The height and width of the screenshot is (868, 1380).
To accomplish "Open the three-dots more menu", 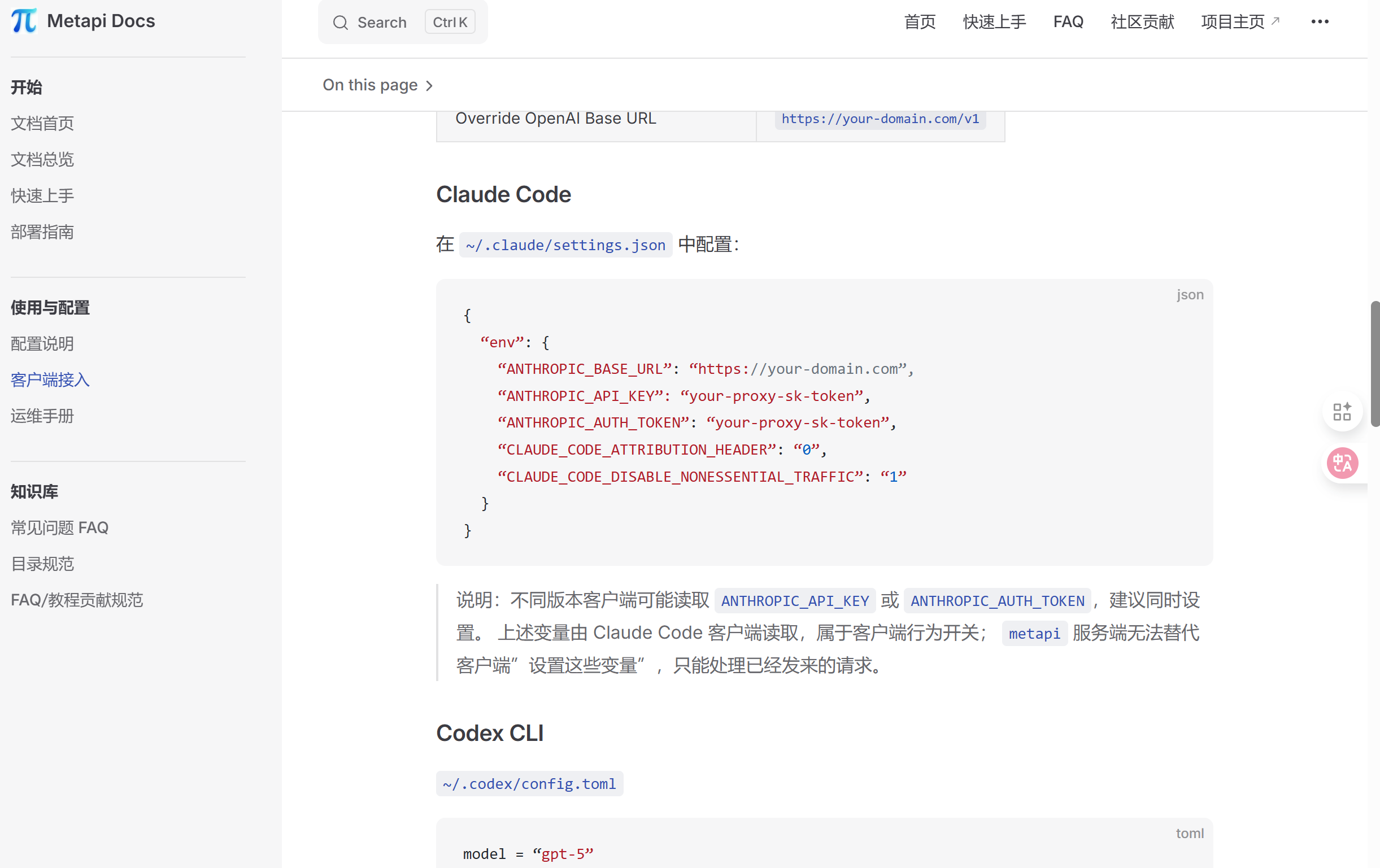I will tap(1320, 22).
